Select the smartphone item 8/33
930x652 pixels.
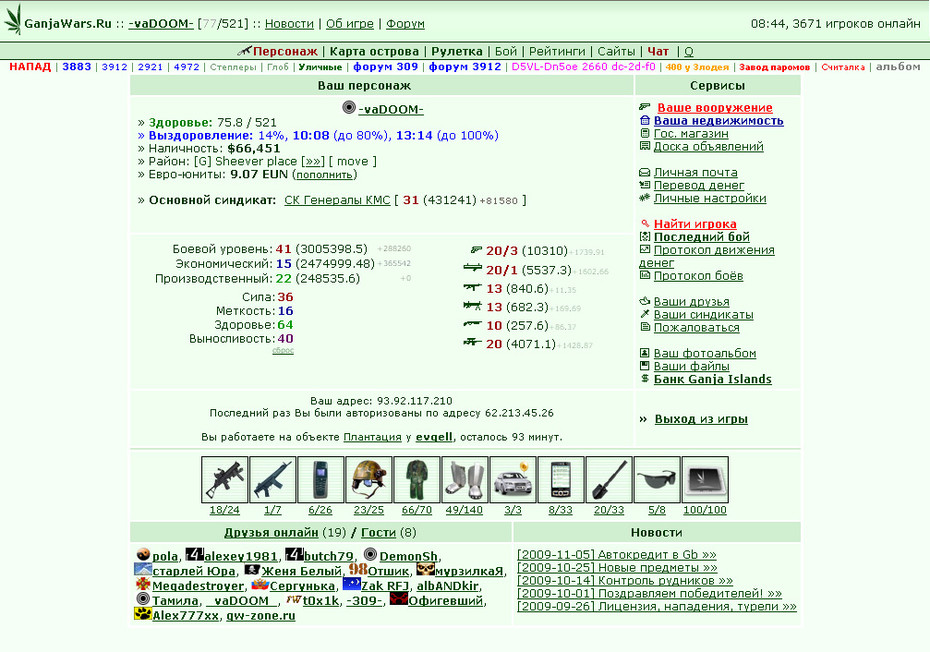(x=560, y=479)
